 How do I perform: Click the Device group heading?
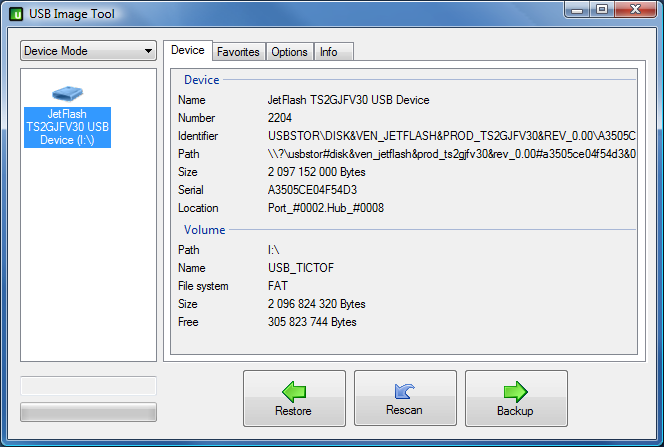(x=202, y=80)
